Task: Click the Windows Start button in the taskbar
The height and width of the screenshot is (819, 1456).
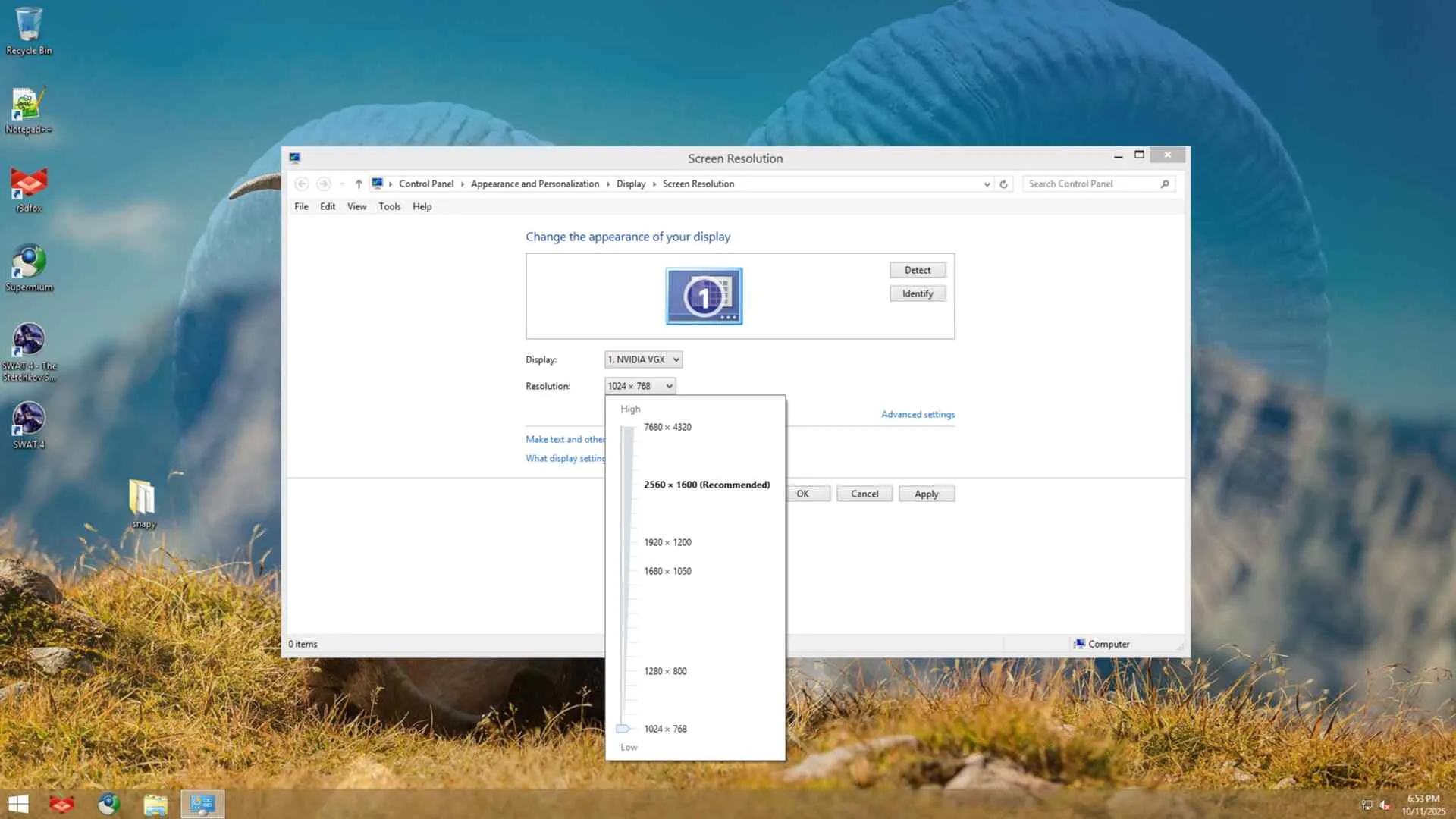Action: pyautogui.click(x=18, y=804)
